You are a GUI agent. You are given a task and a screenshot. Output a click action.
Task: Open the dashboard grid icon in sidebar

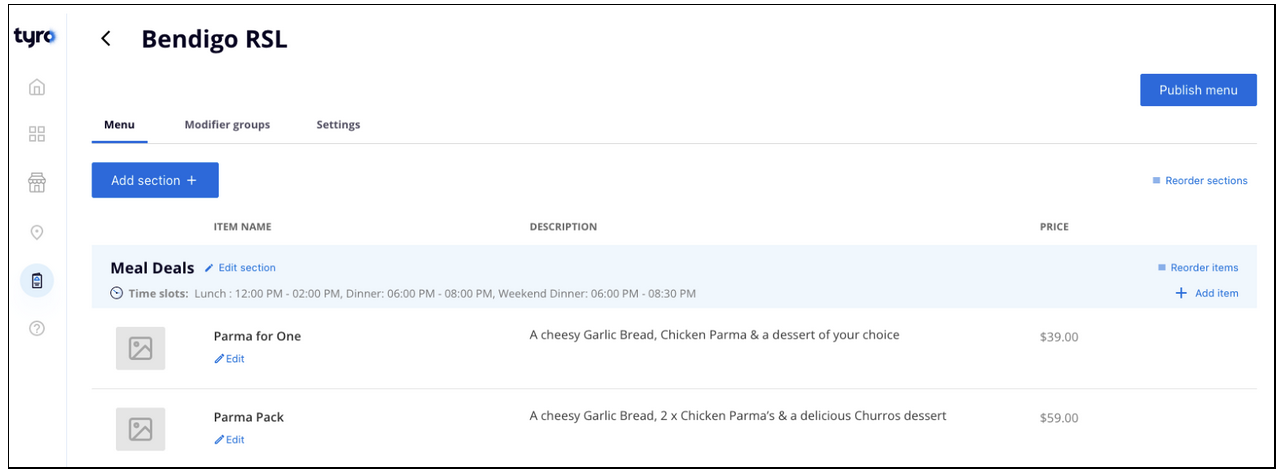[x=37, y=134]
